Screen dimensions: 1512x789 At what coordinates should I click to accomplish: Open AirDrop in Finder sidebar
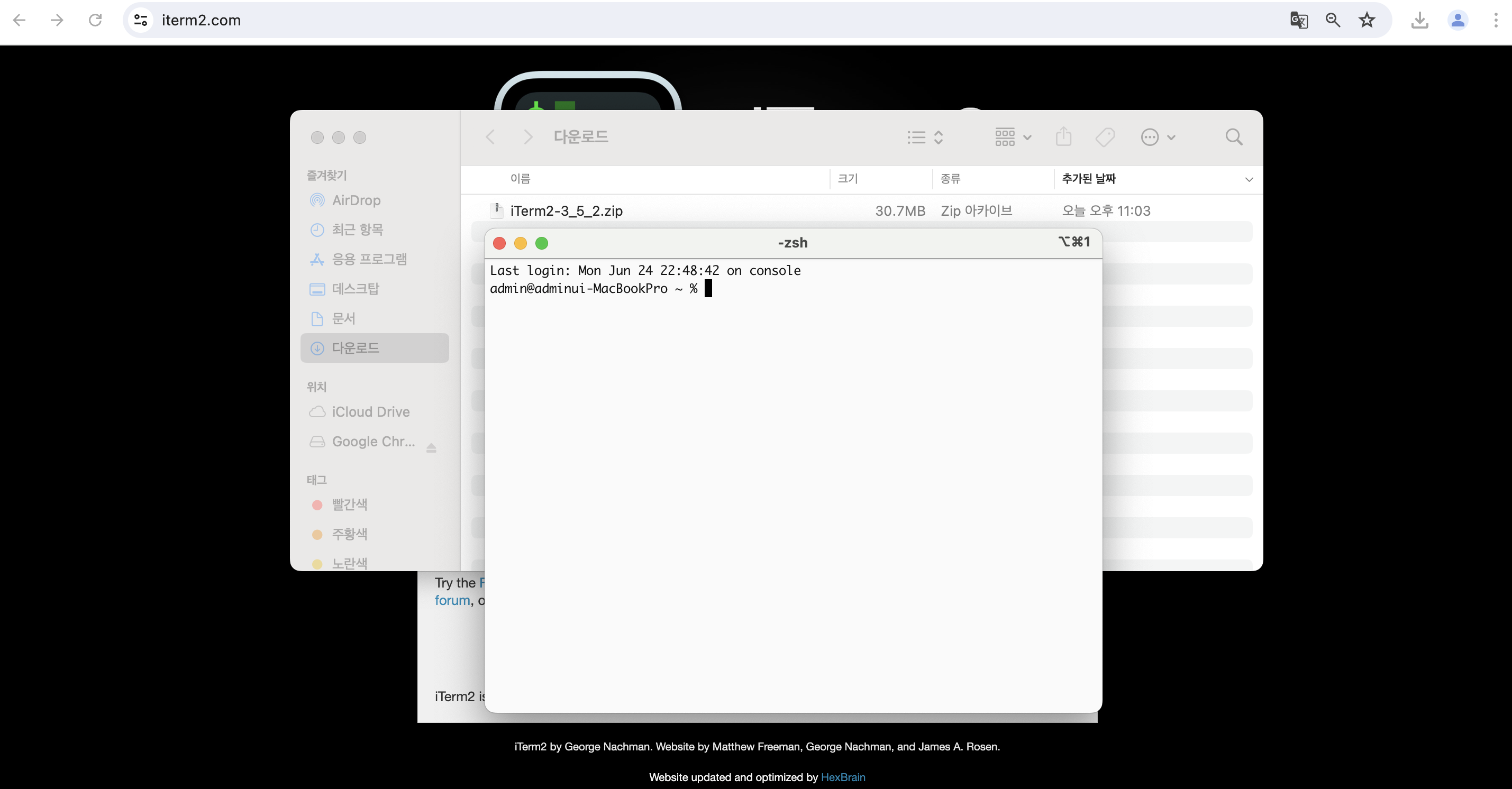[x=375, y=200]
